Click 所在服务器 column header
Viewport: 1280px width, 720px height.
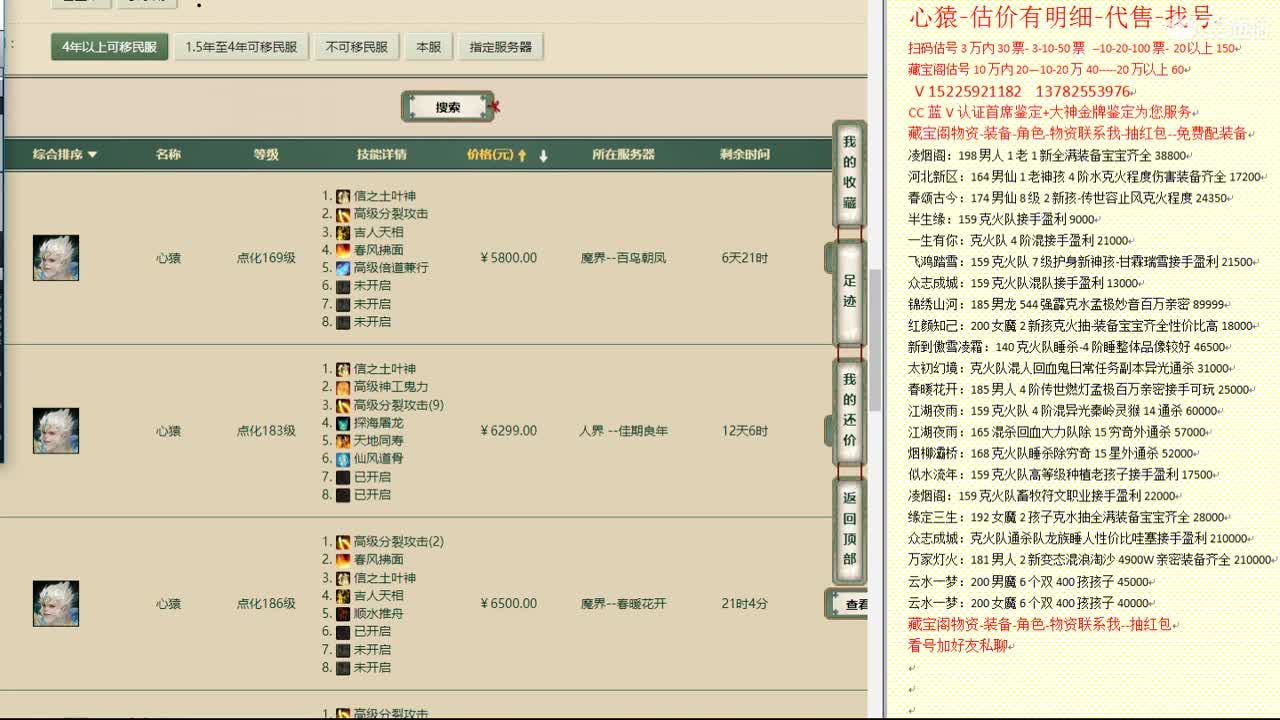tap(623, 155)
